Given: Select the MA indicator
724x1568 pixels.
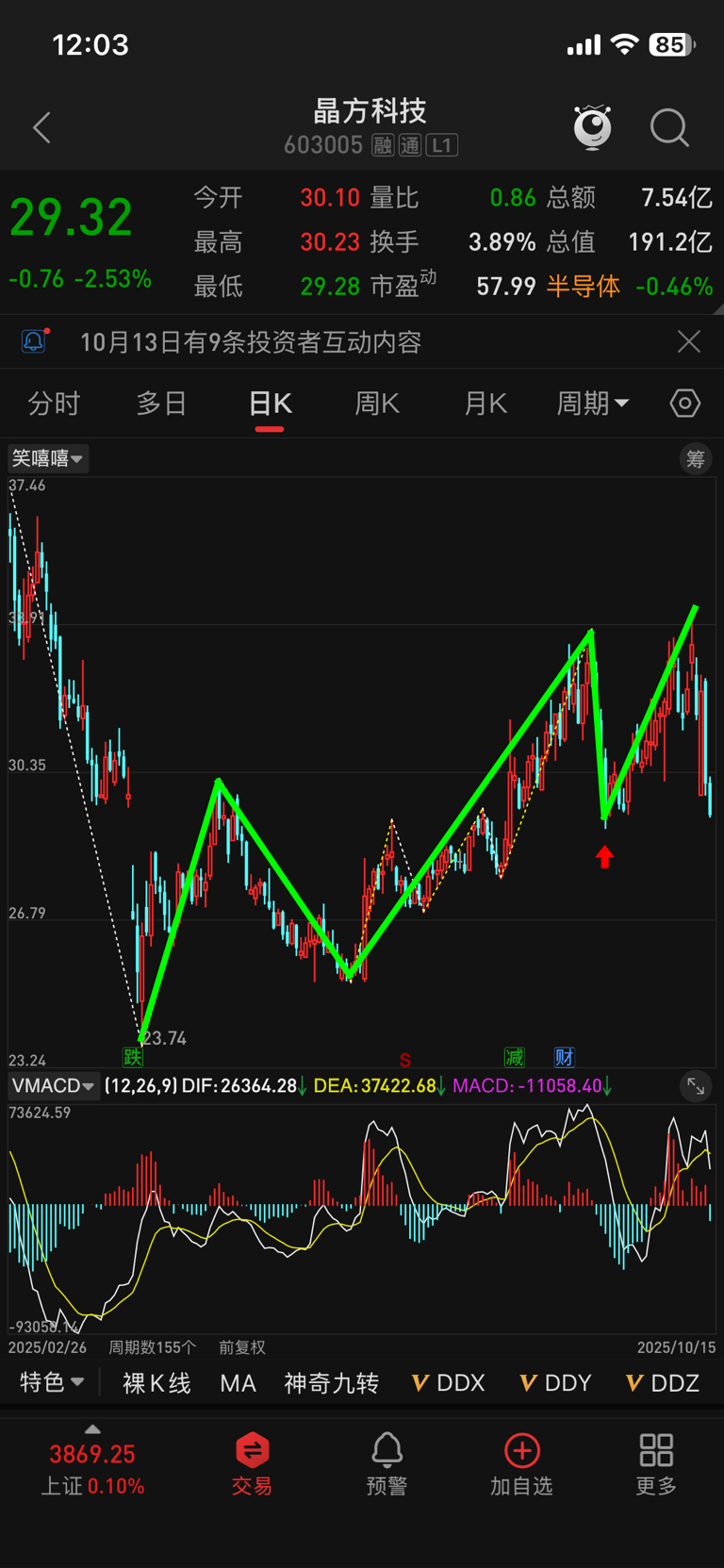Looking at the screenshot, I should coord(238,1383).
